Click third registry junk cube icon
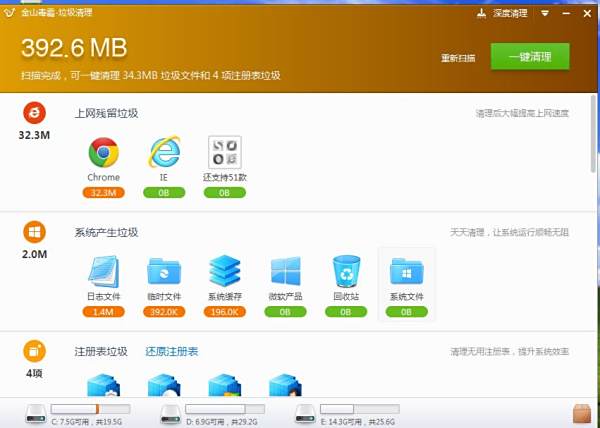This screenshot has width=600, height=428. coord(225,385)
